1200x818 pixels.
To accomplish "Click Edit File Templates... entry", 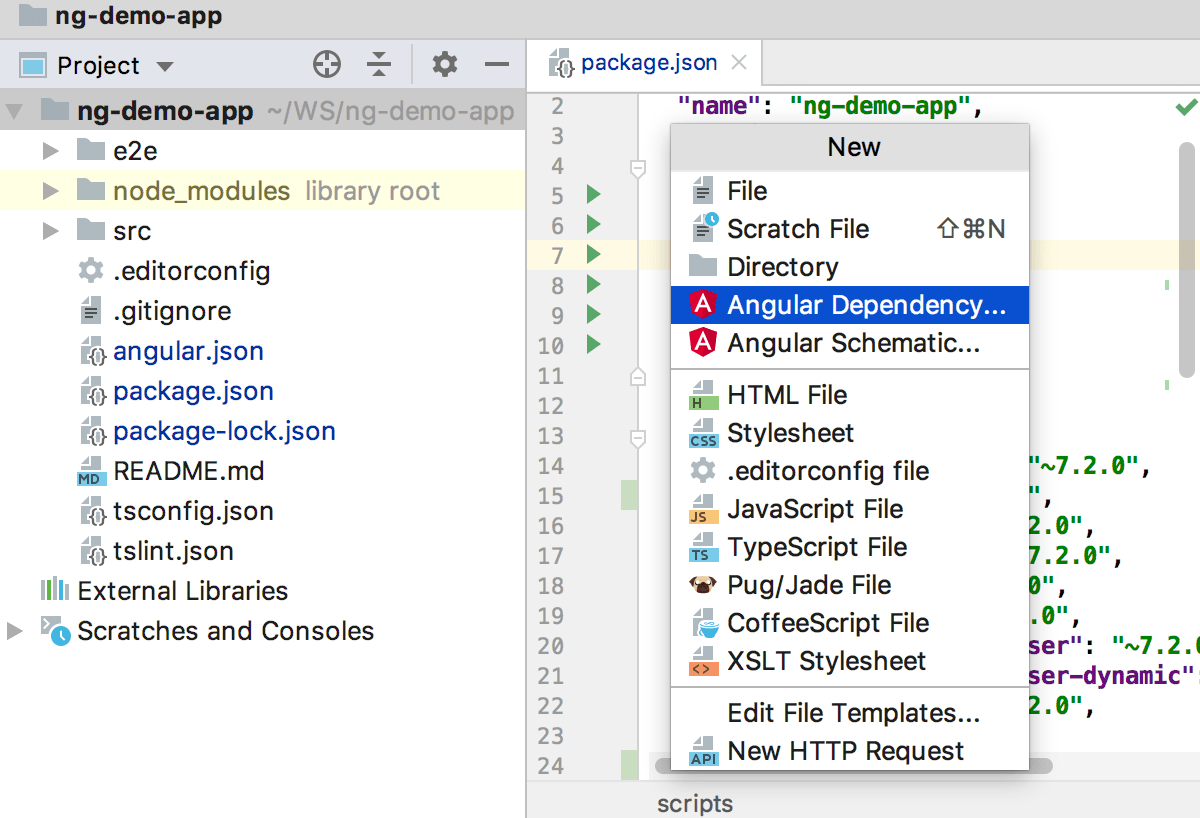I will click(853, 713).
